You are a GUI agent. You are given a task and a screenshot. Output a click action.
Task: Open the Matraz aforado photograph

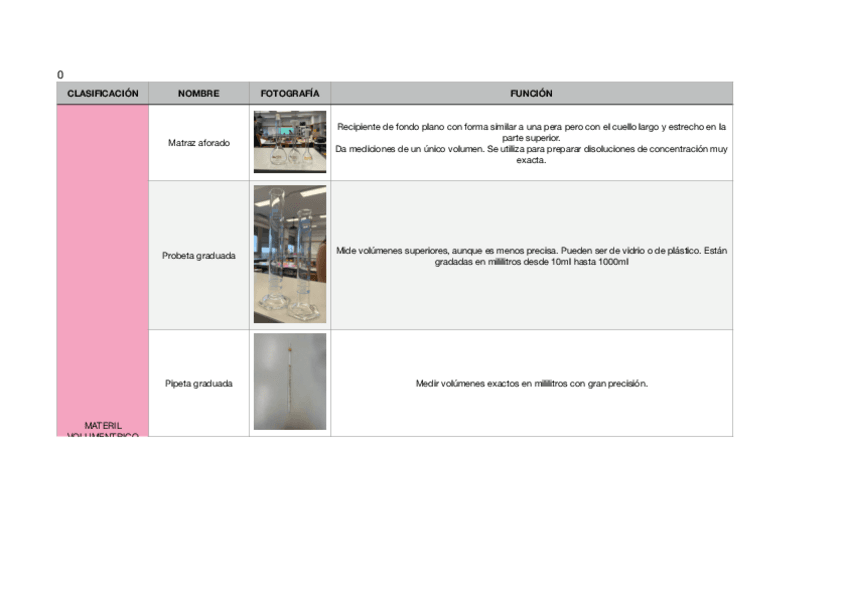pyautogui.click(x=290, y=142)
